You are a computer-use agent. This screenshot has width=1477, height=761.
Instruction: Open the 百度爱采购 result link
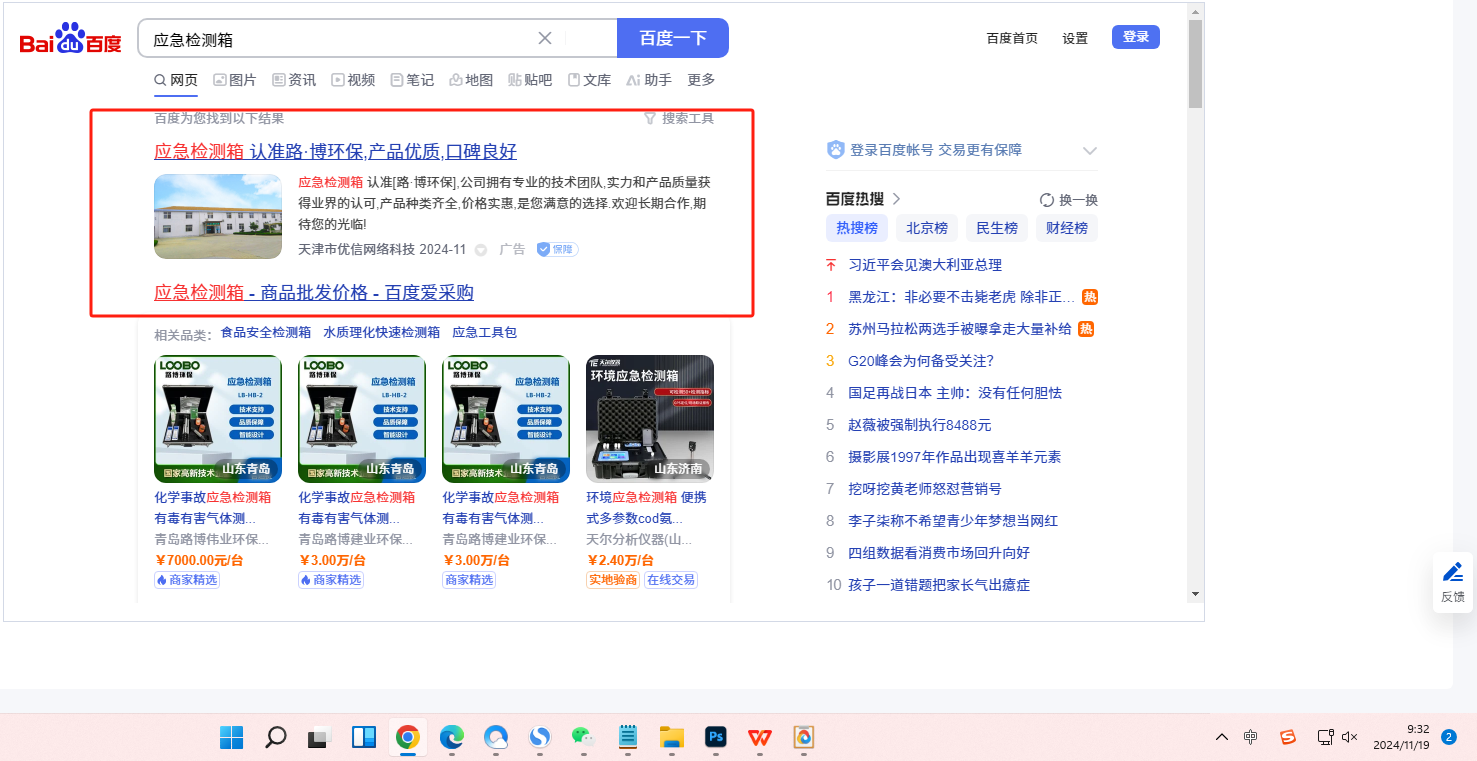313,292
